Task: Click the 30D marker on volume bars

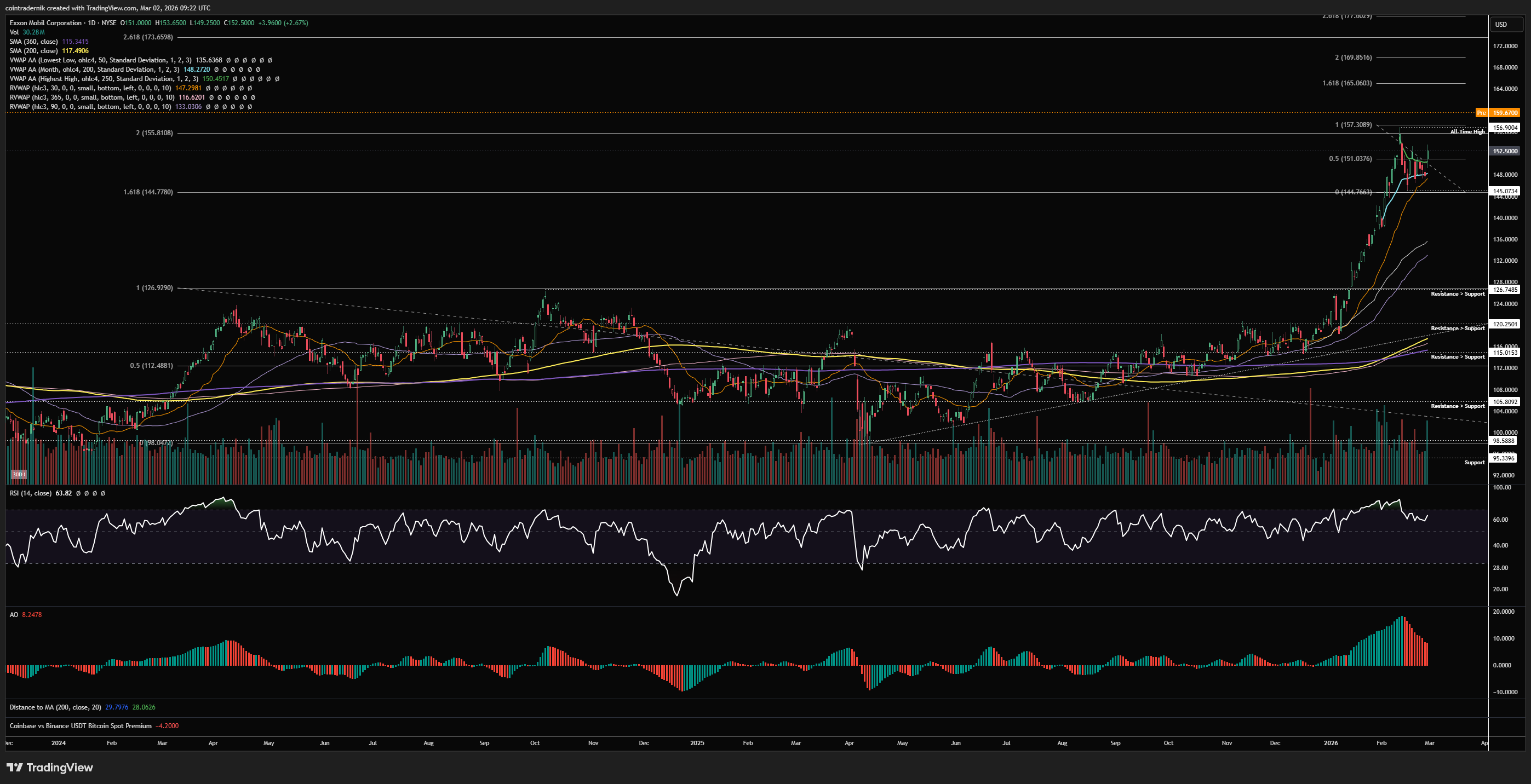Action: [x=19, y=474]
